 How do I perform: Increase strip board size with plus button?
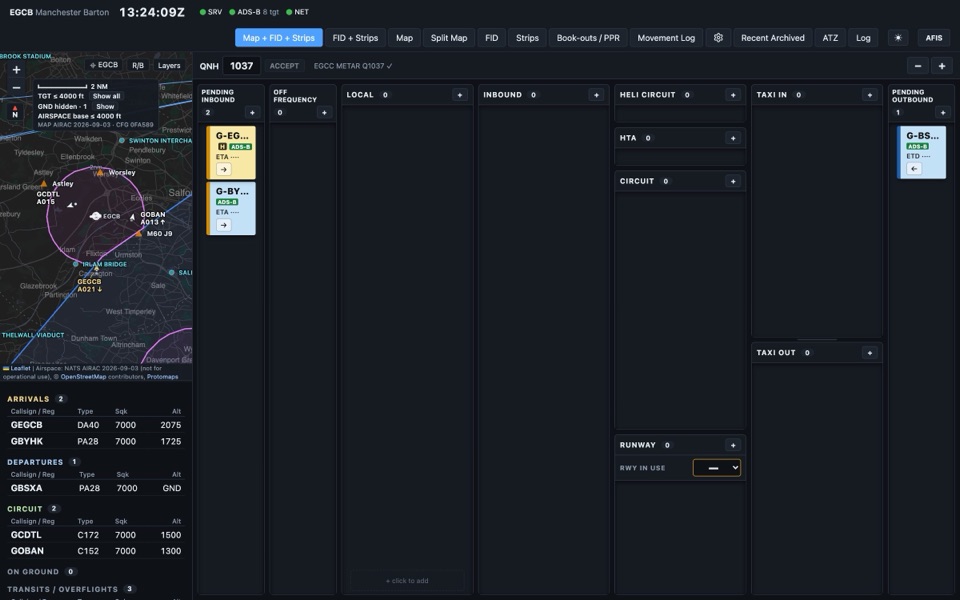pyautogui.click(x=942, y=66)
